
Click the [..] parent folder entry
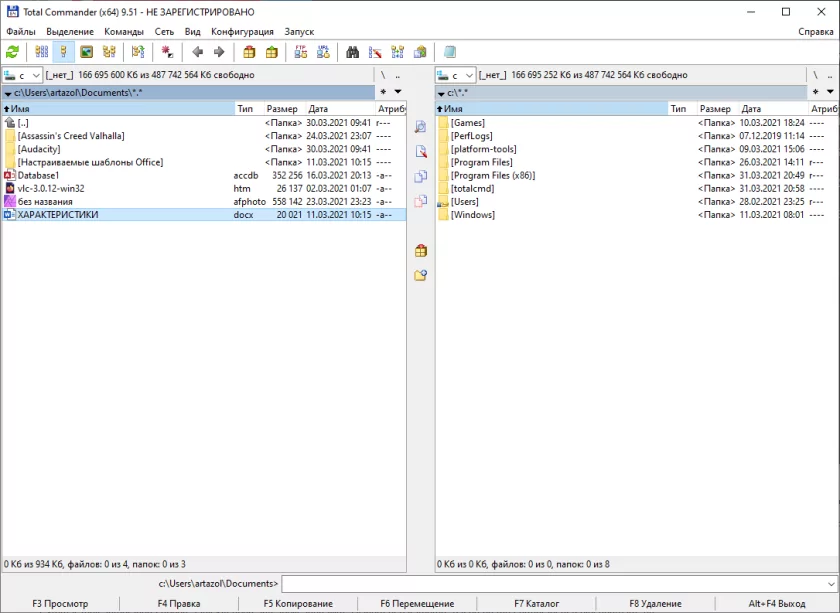click(204, 123)
